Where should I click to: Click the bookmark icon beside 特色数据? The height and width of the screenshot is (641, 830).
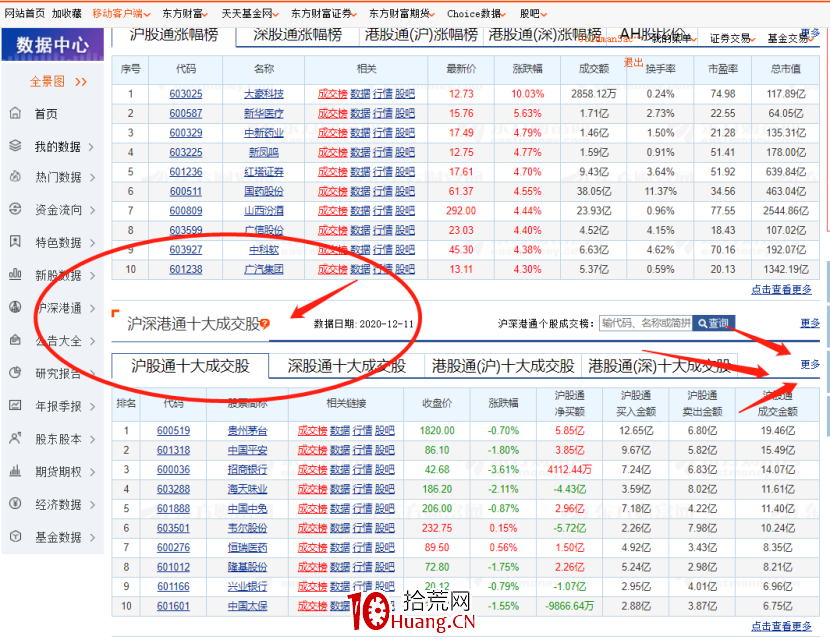(15, 242)
